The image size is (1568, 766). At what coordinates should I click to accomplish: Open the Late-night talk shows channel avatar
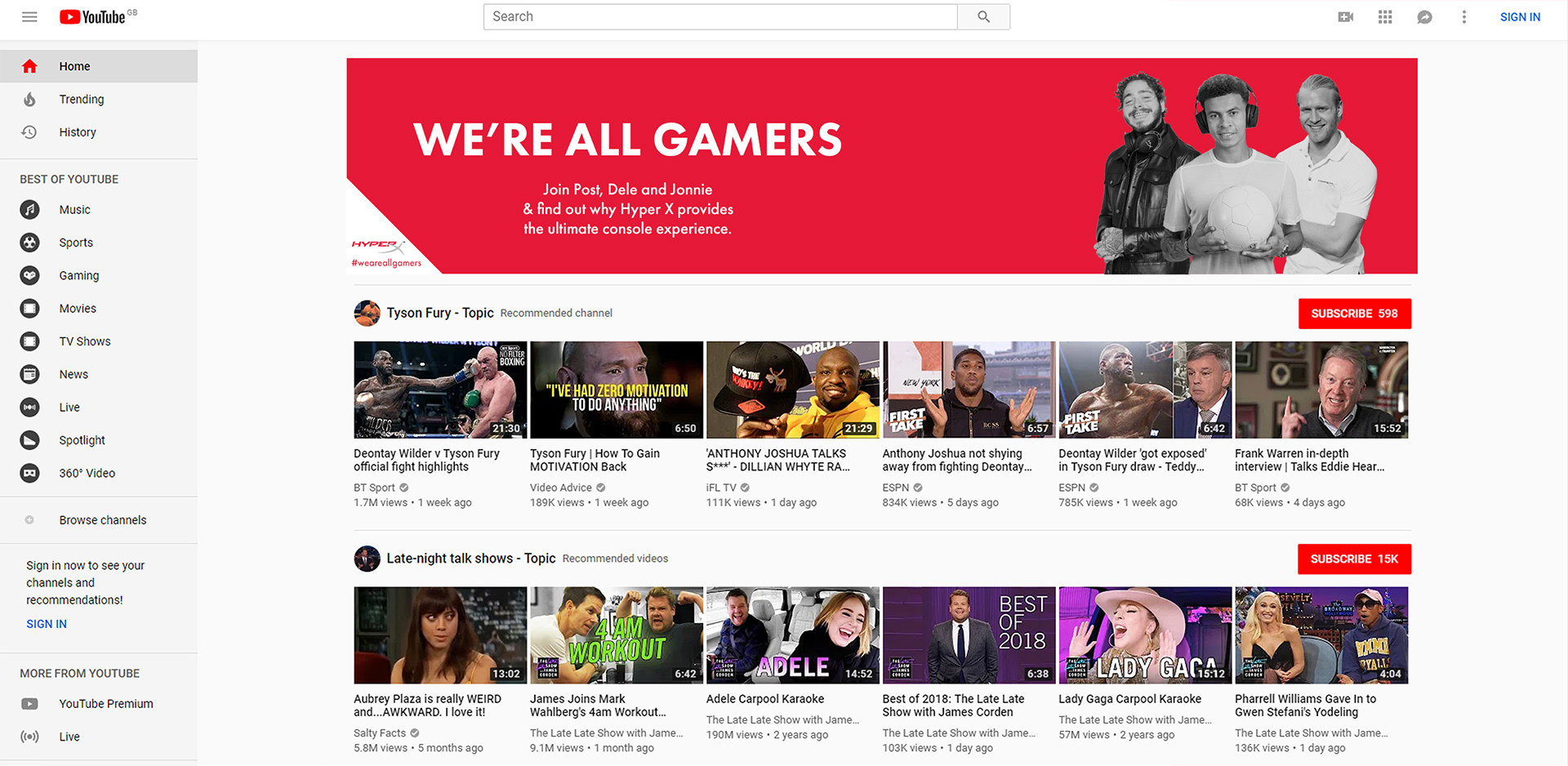point(367,559)
